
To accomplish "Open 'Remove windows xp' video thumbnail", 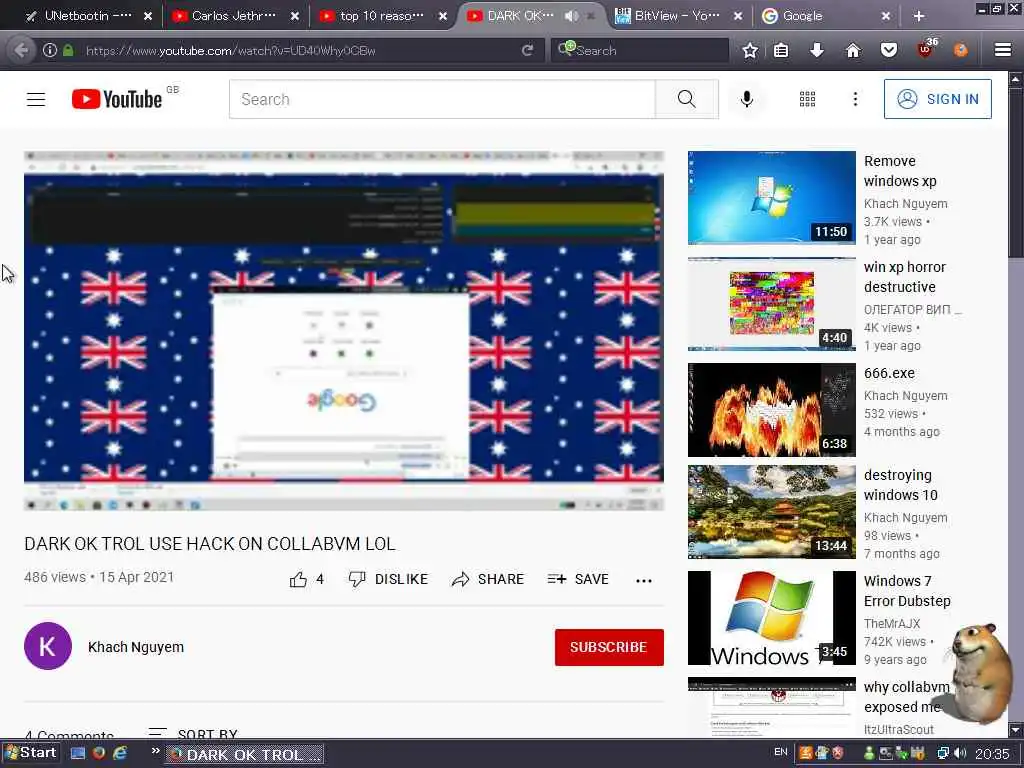I will point(771,198).
